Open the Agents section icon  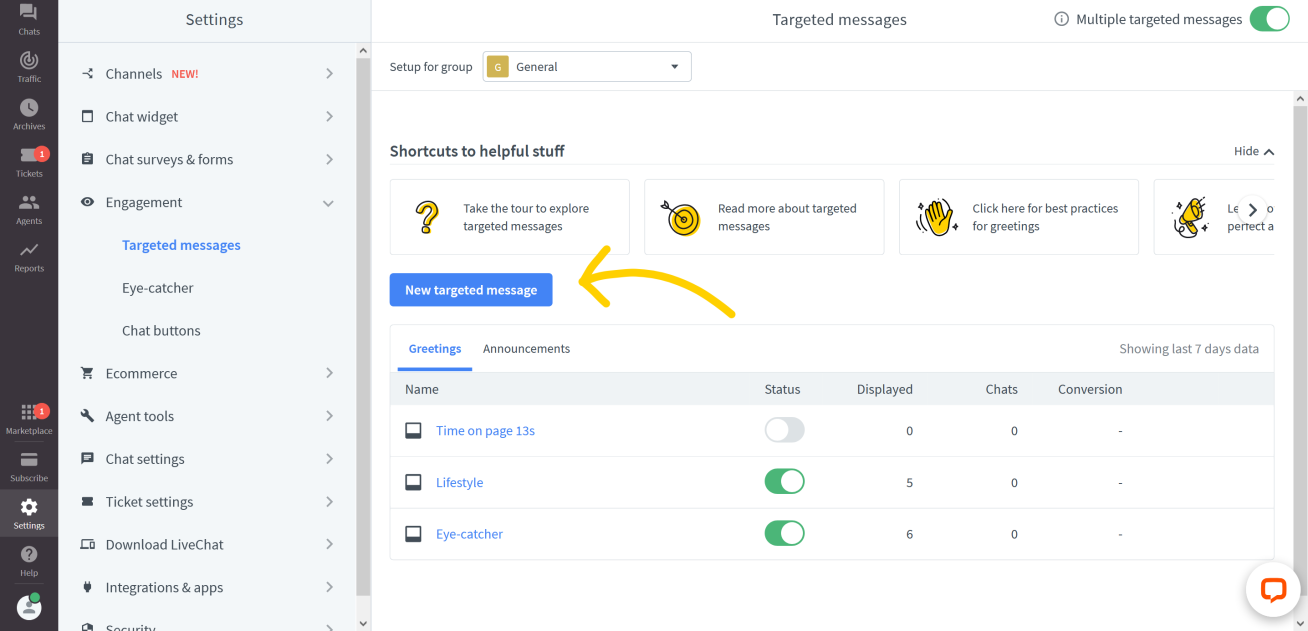29,202
